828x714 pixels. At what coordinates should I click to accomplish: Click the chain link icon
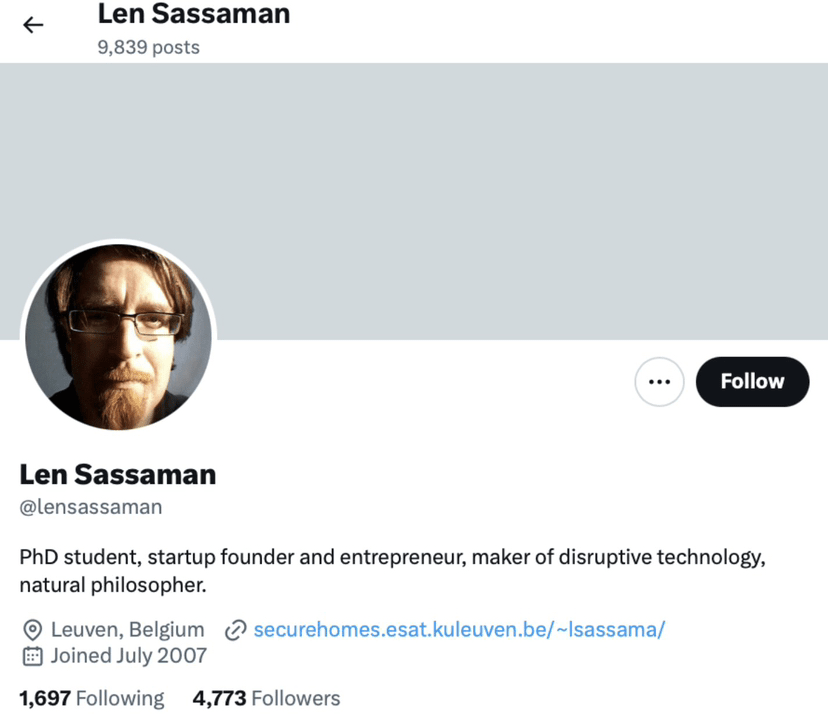point(236,630)
